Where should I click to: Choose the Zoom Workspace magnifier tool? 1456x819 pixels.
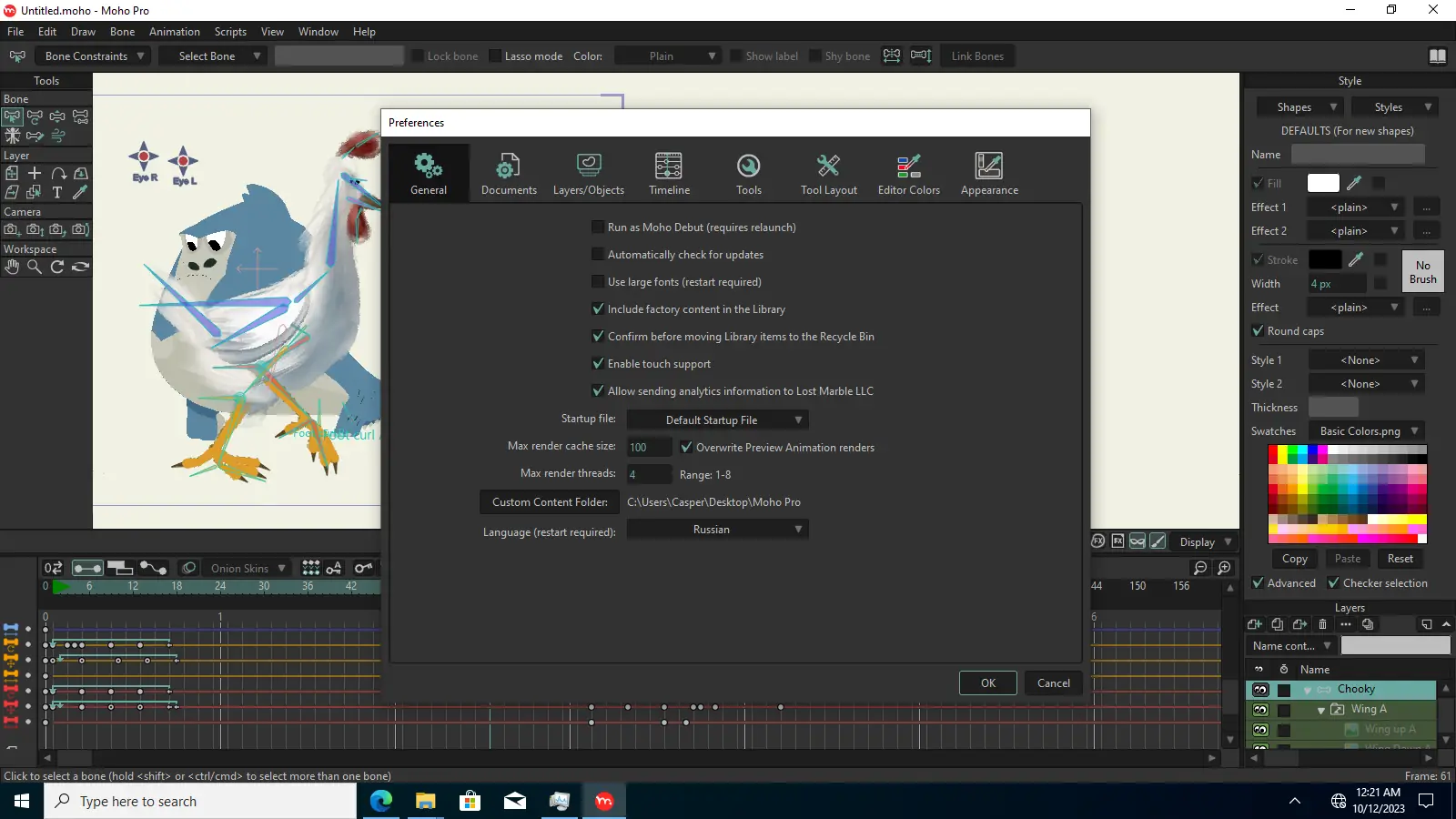point(35,267)
